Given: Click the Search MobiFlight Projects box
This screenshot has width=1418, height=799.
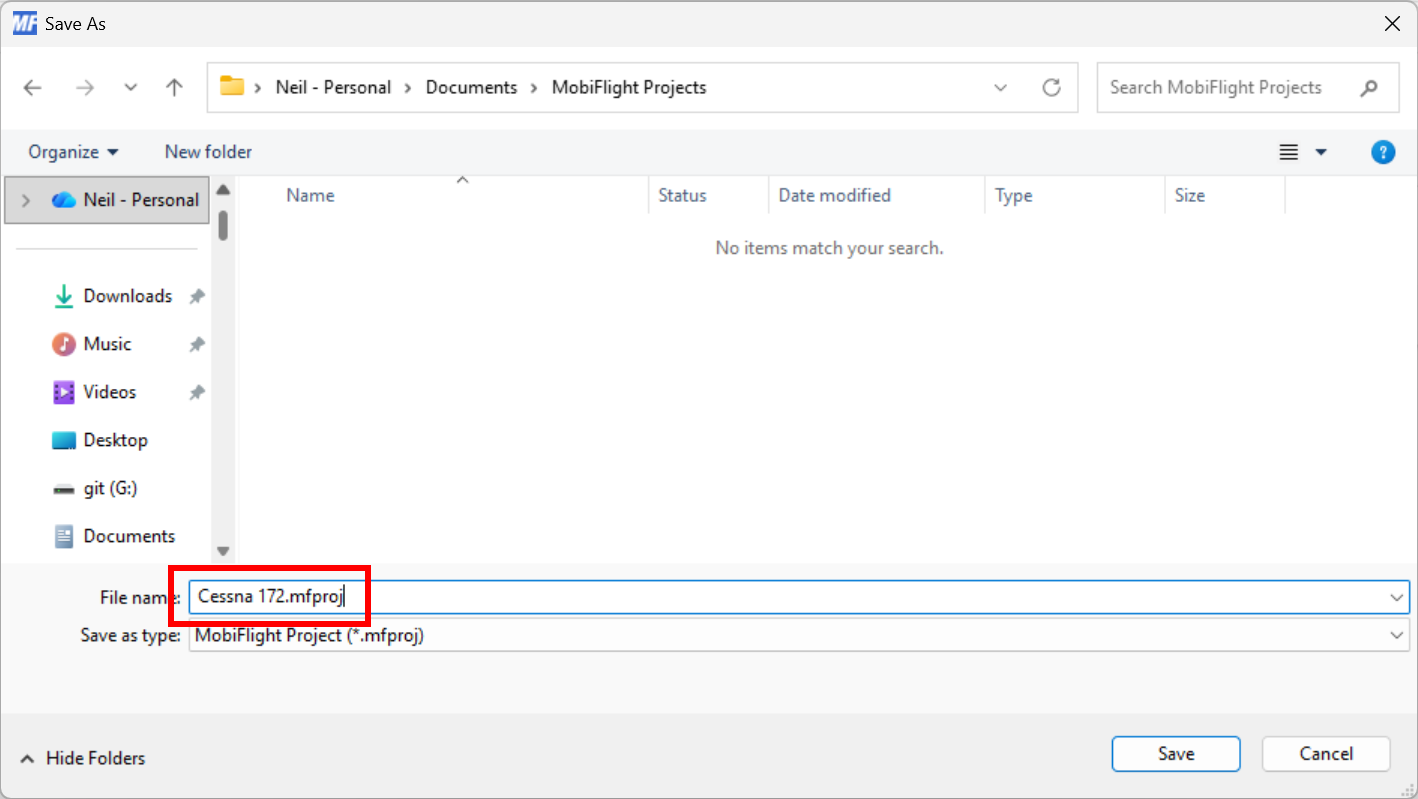Looking at the screenshot, I should click(x=1230, y=88).
